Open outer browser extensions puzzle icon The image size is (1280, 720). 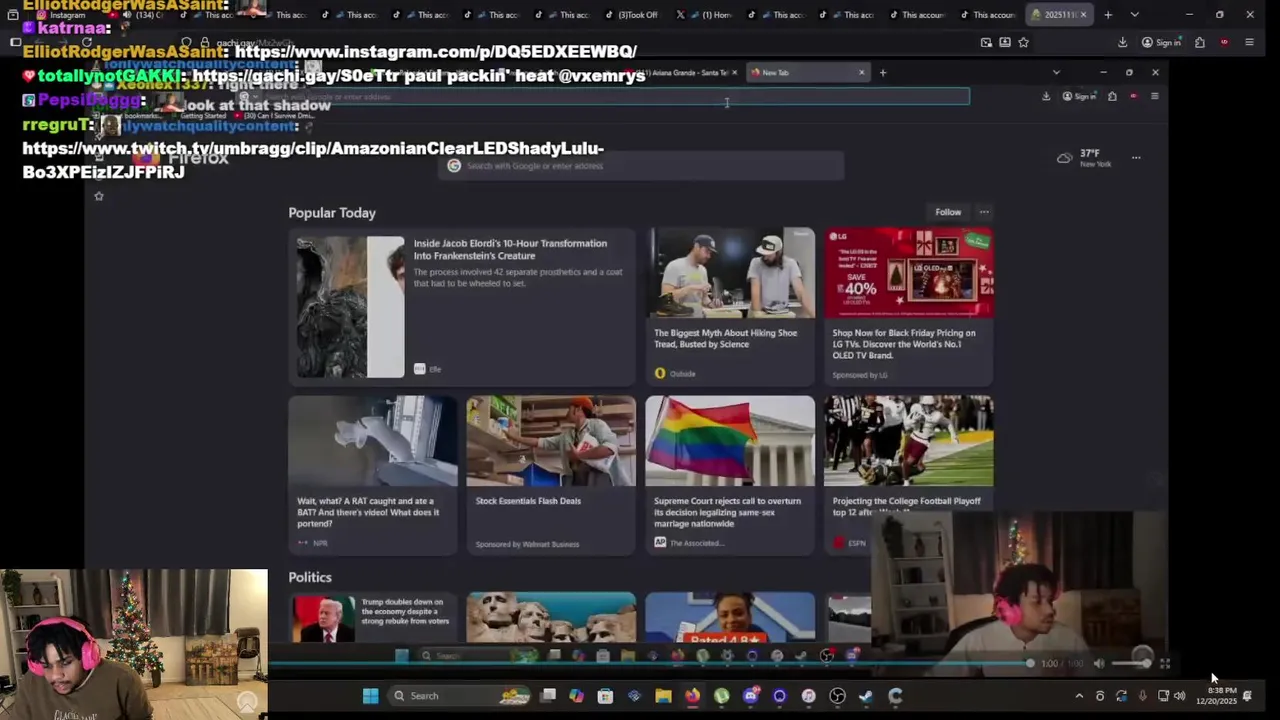click(1200, 42)
